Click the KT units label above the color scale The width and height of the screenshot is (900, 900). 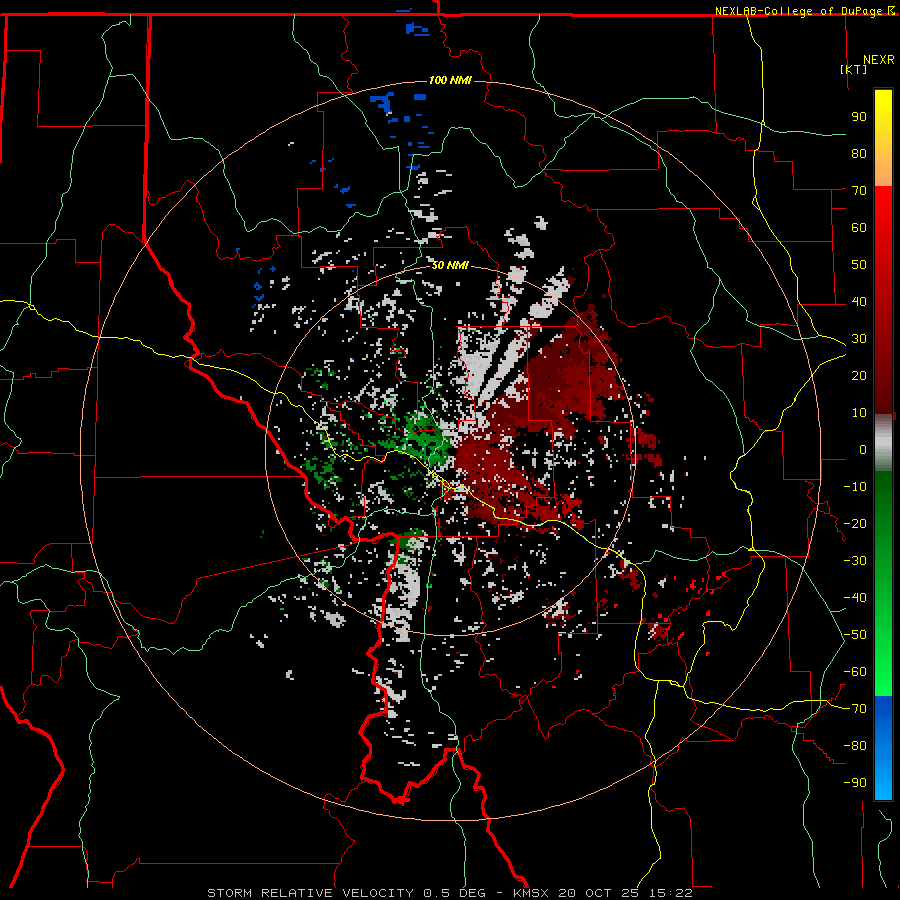point(854,69)
